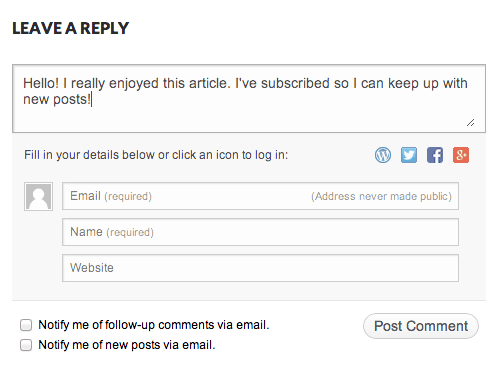Click the textarea resize handle corner
The width and height of the screenshot is (499, 374).
click(471, 123)
